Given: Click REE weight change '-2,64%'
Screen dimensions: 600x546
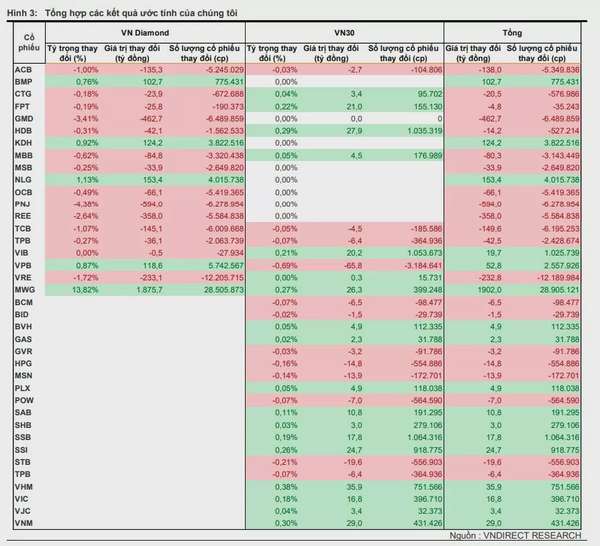Looking at the screenshot, I should 86,216.
